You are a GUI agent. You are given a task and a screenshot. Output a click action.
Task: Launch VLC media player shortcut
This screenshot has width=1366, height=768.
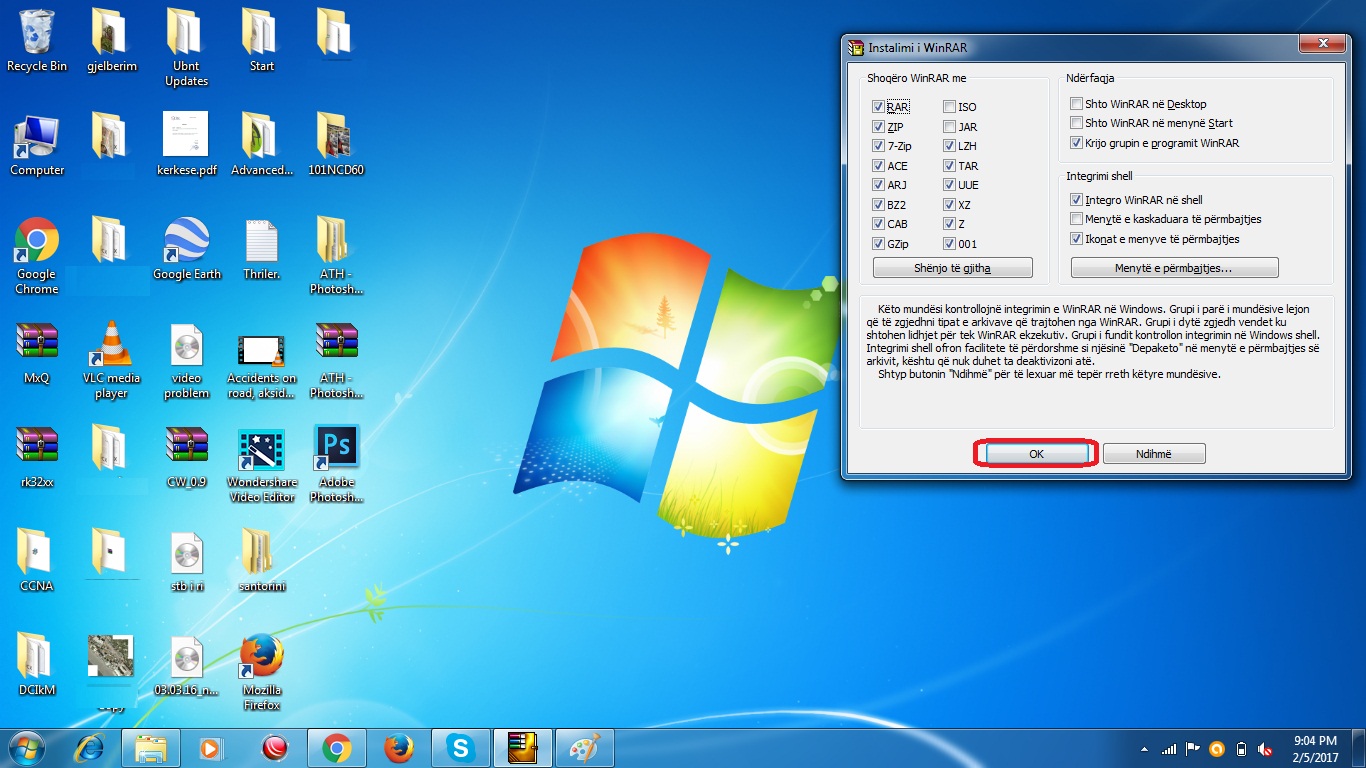click(111, 360)
